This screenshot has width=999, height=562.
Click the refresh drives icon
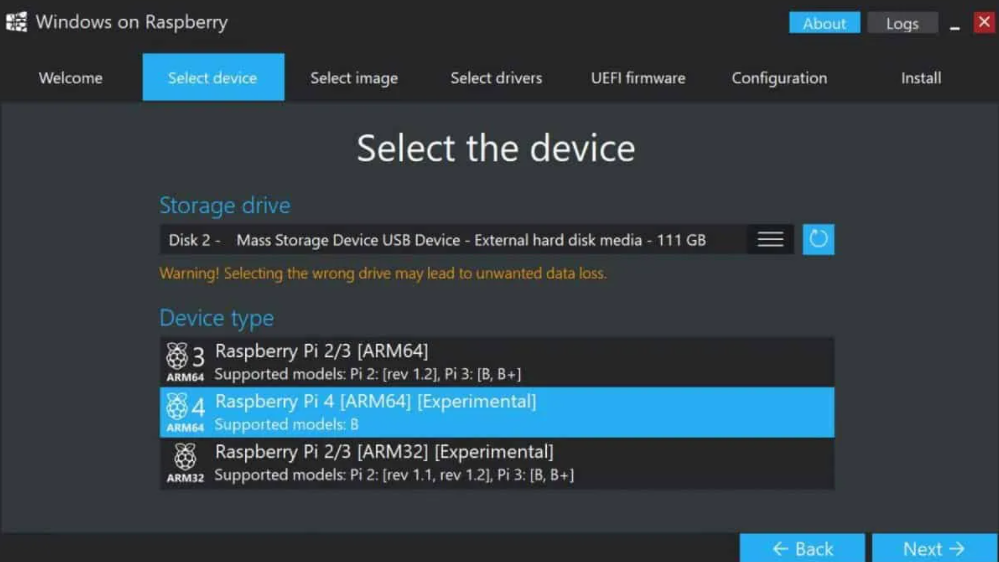click(x=818, y=239)
